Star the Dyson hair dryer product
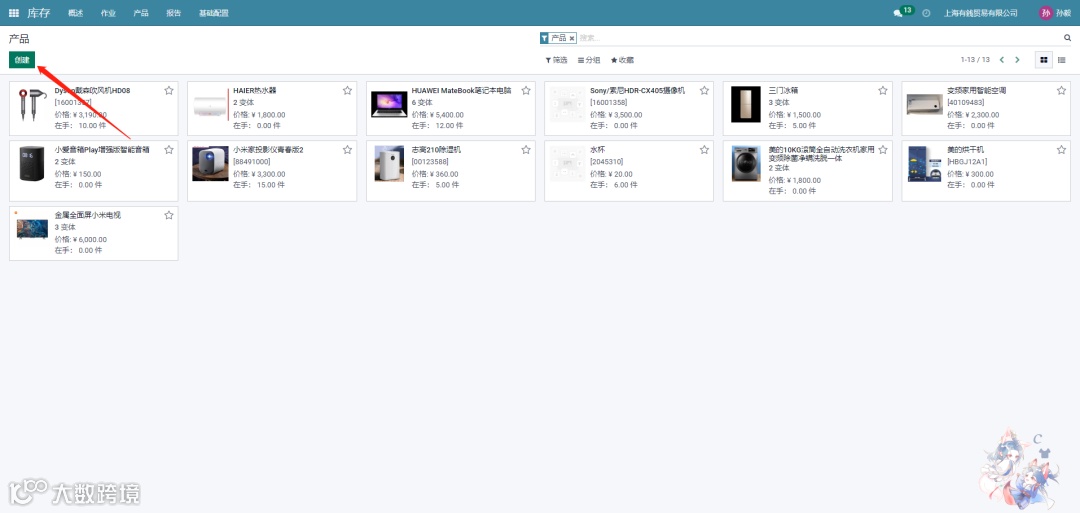 point(169,90)
